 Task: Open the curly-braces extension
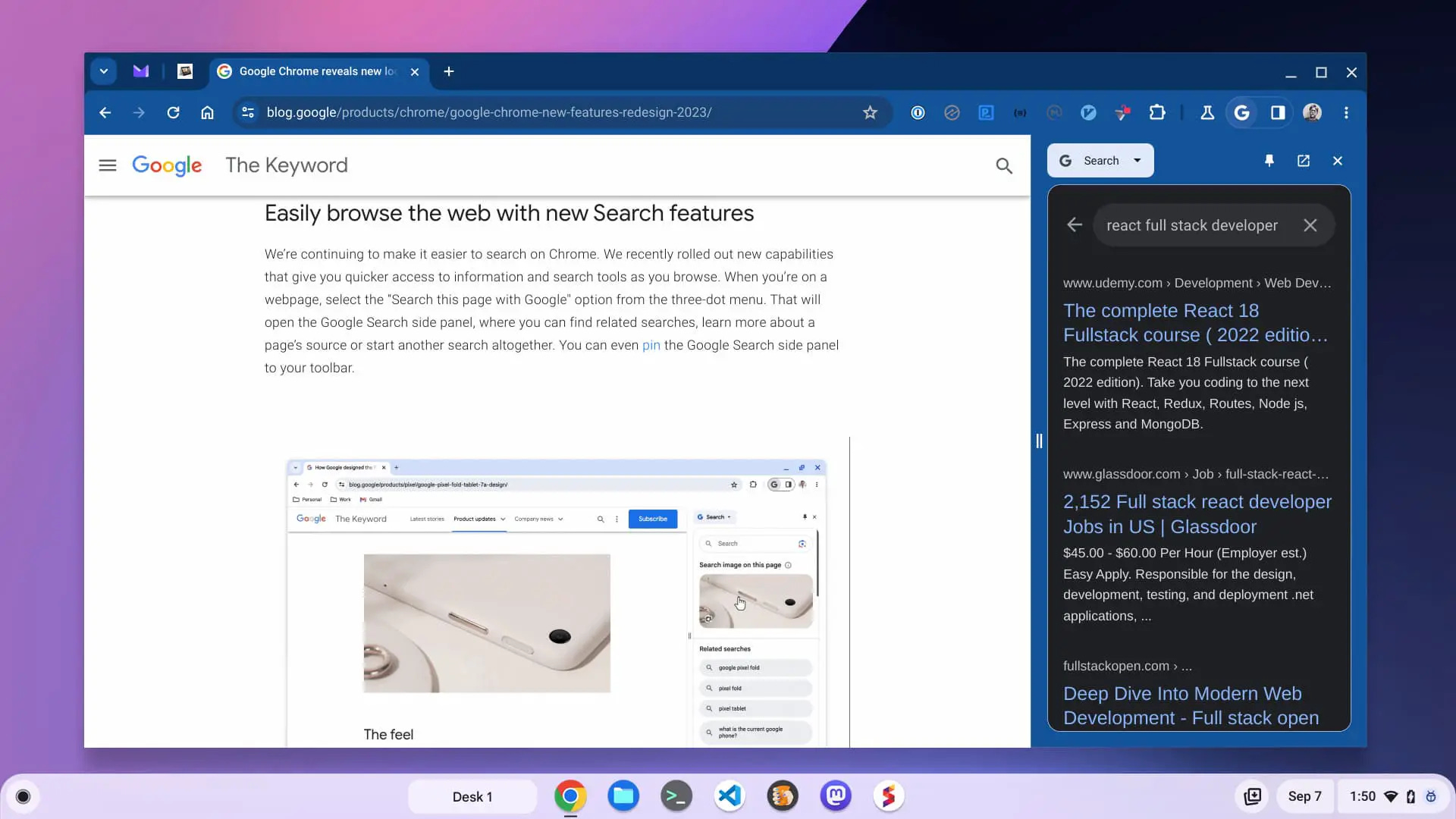click(1020, 113)
